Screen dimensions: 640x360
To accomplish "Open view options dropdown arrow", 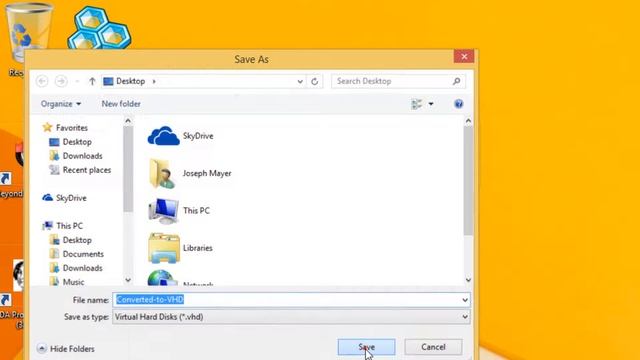I will [431, 104].
